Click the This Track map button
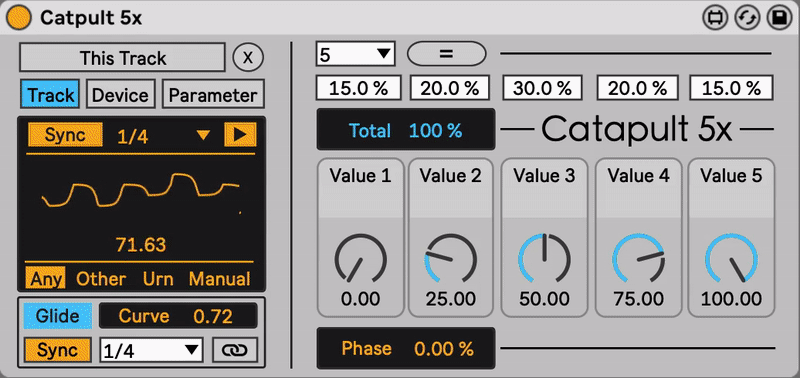 (122, 58)
